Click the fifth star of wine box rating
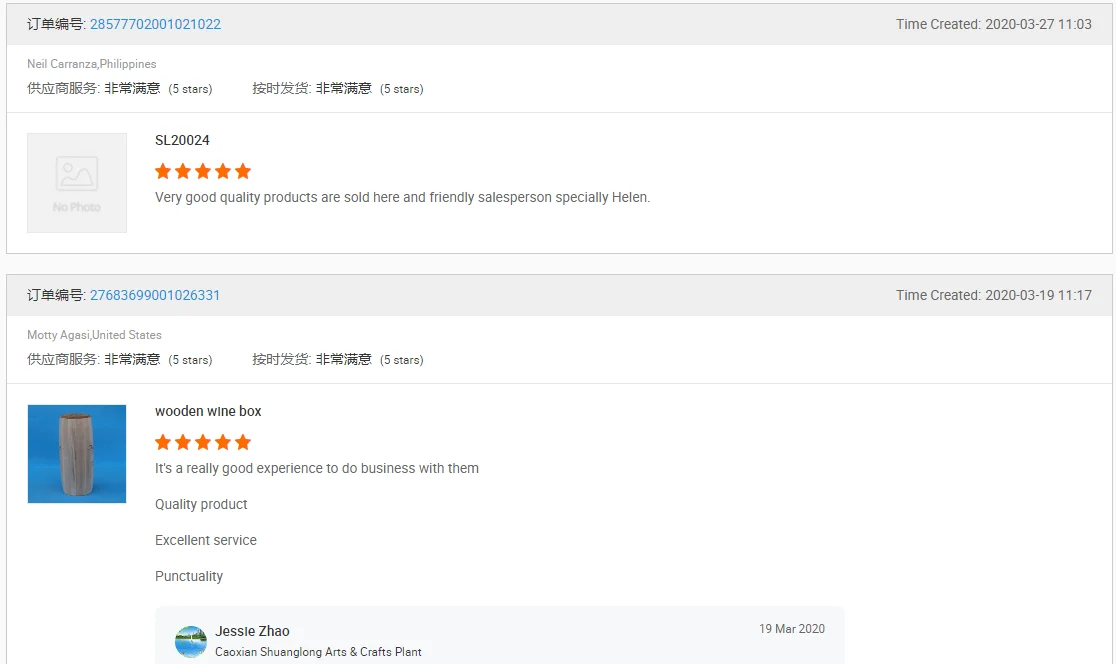The height and width of the screenshot is (664, 1116). click(x=243, y=442)
